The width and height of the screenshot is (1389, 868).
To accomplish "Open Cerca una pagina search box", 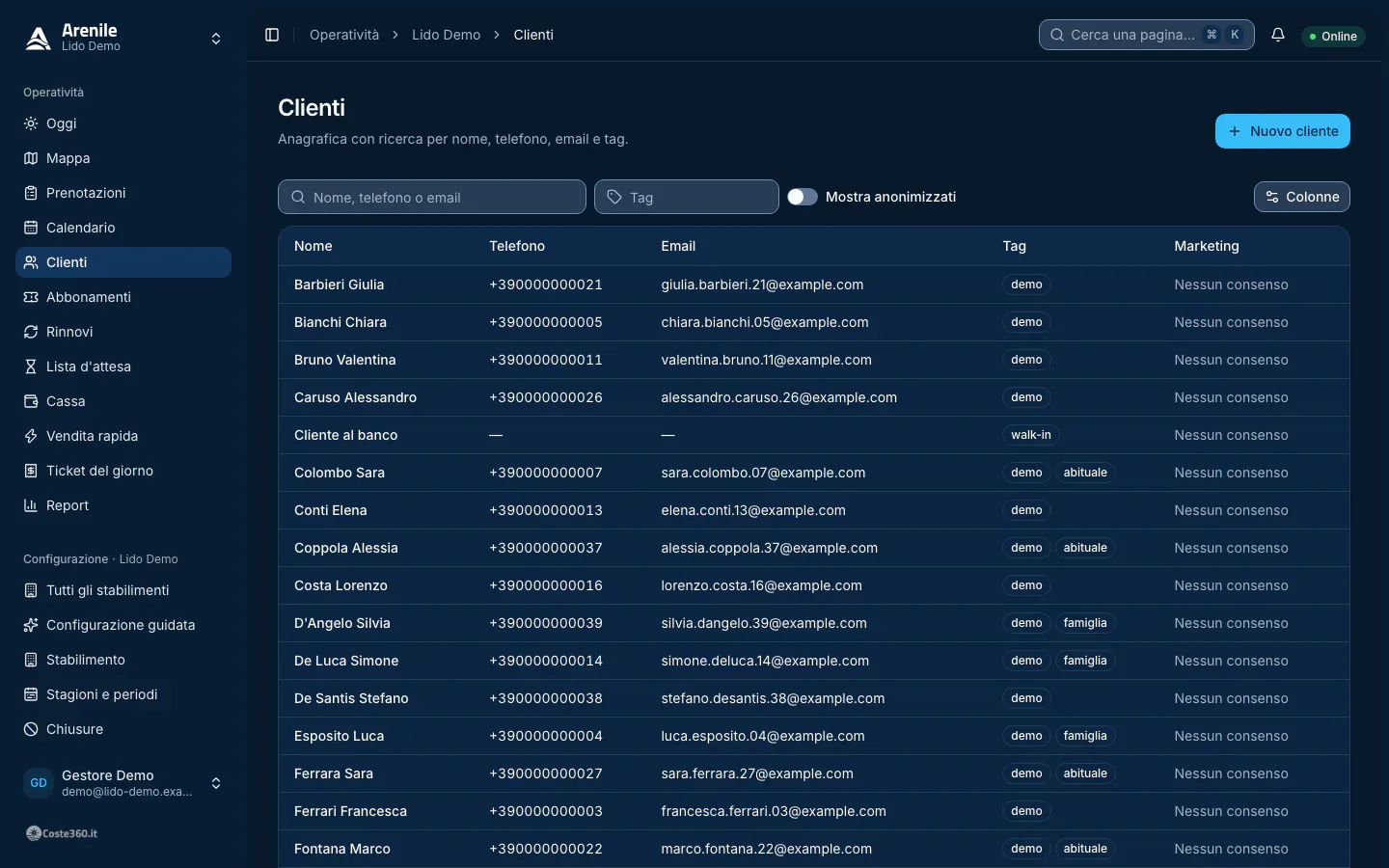I will [1146, 35].
